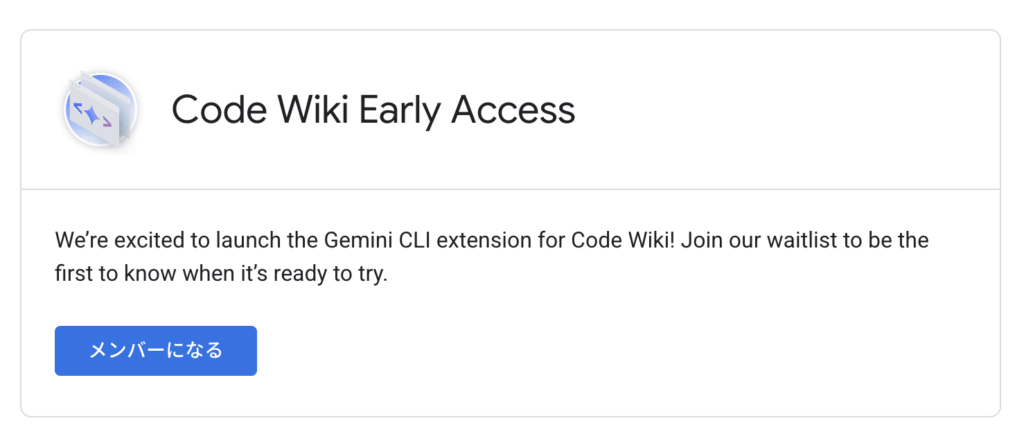Click the divider line below the heading
The width and height of the screenshot is (1024, 441).
pos(510,188)
